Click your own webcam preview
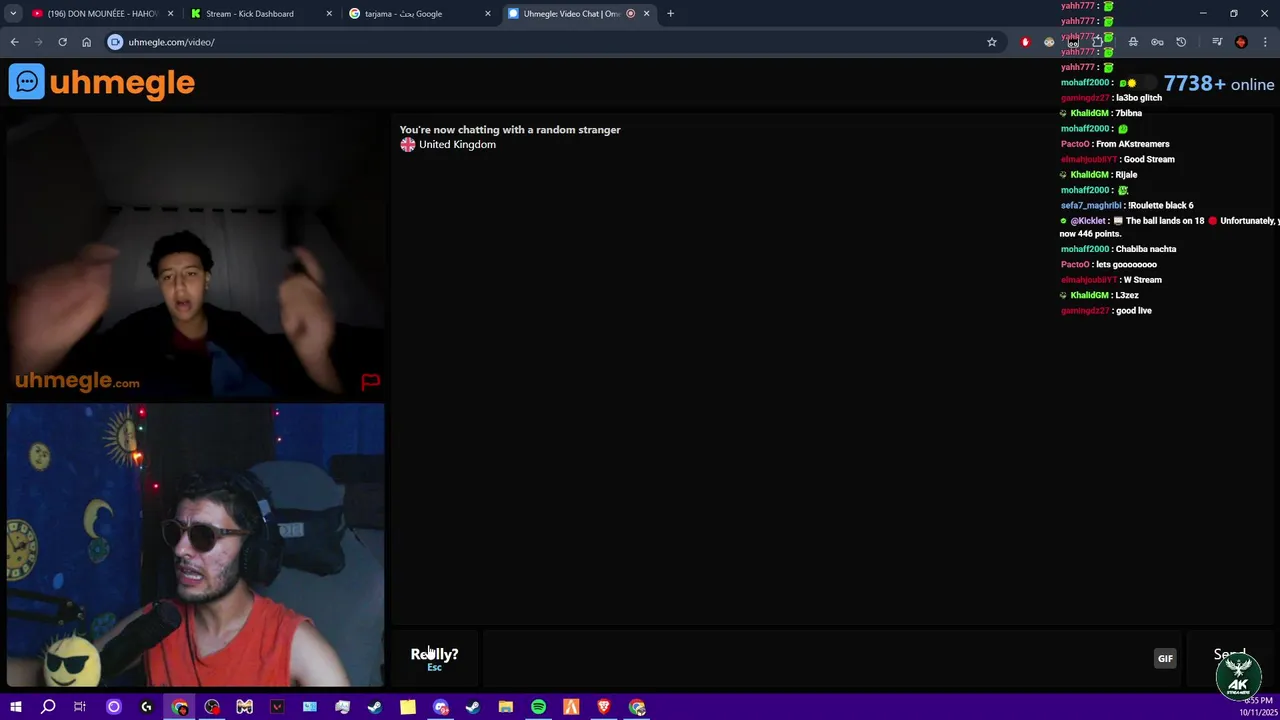Image resolution: width=1280 pixels, height=720 pixels. [195, 545]
